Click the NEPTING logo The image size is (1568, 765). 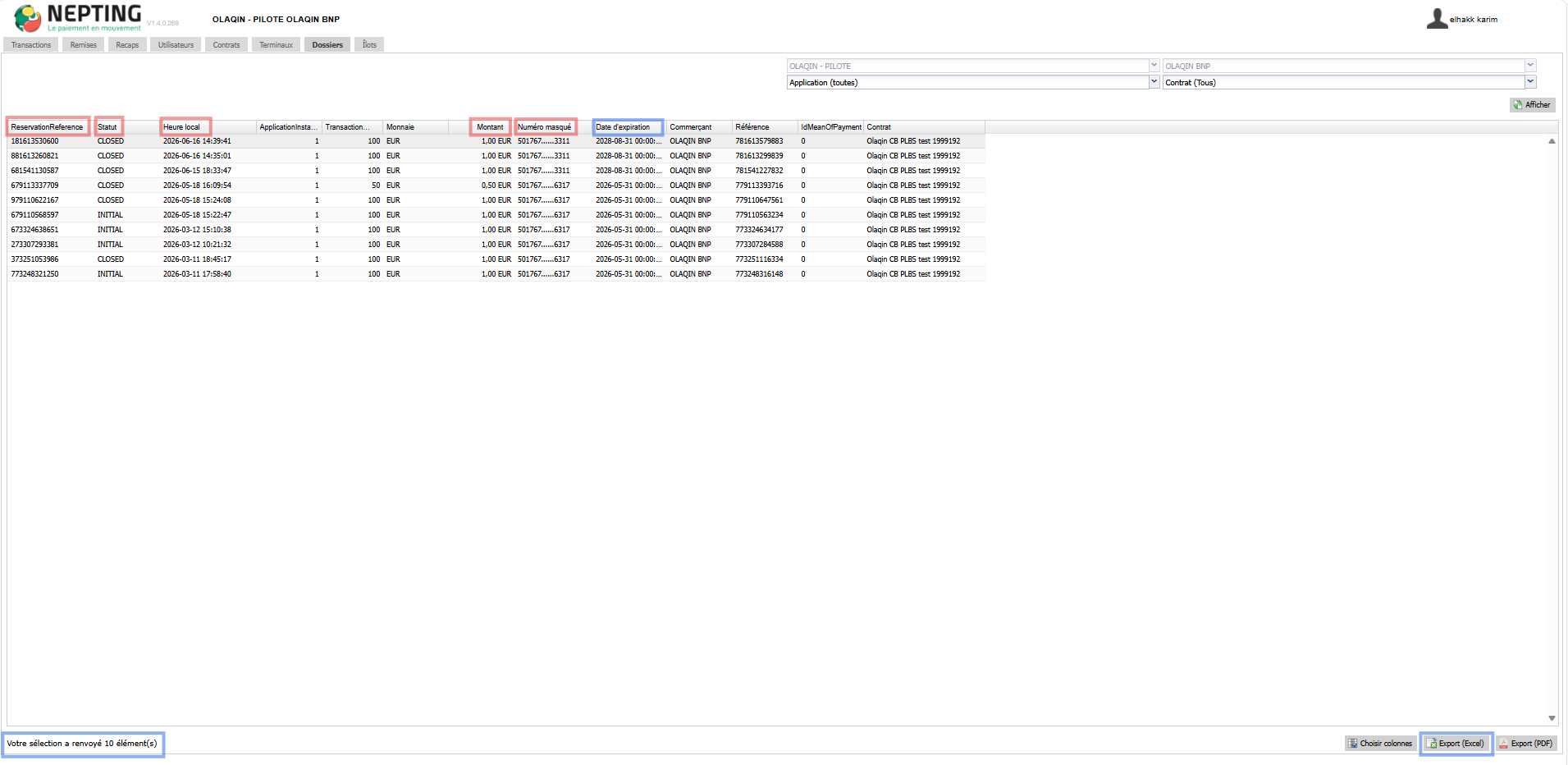78,18
